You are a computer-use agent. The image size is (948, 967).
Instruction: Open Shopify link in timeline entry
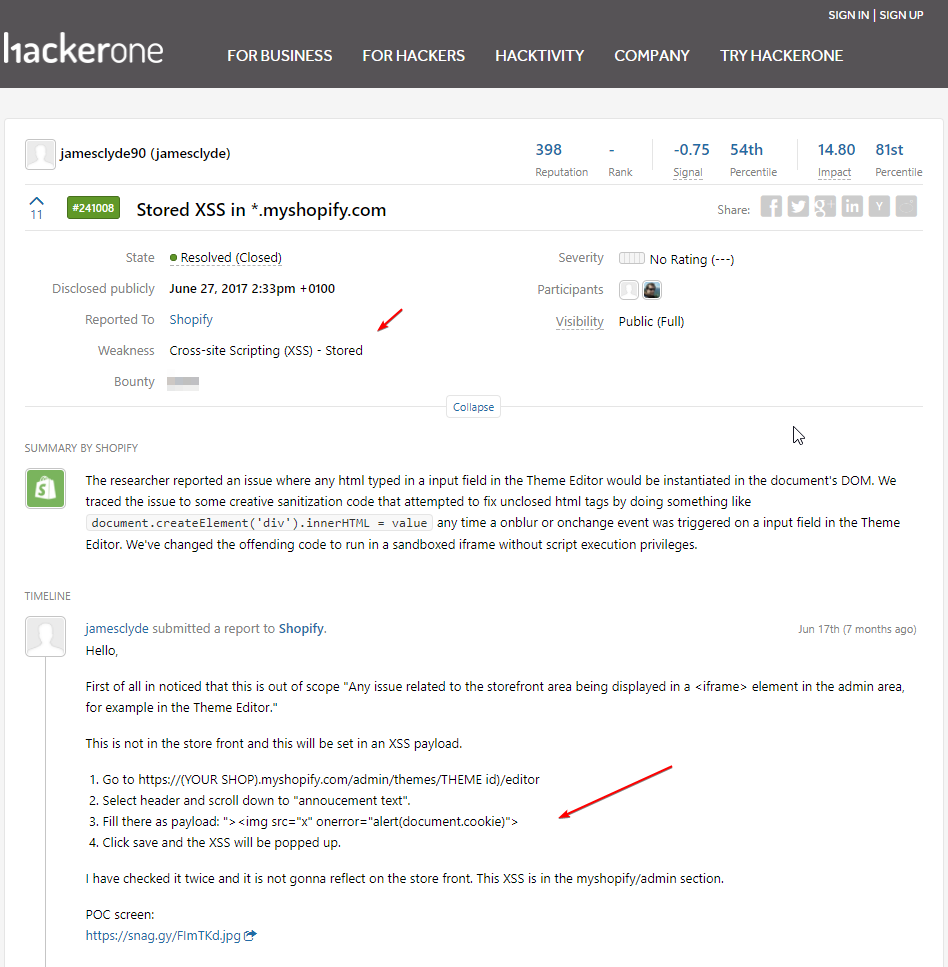click(x=301, y=628)
